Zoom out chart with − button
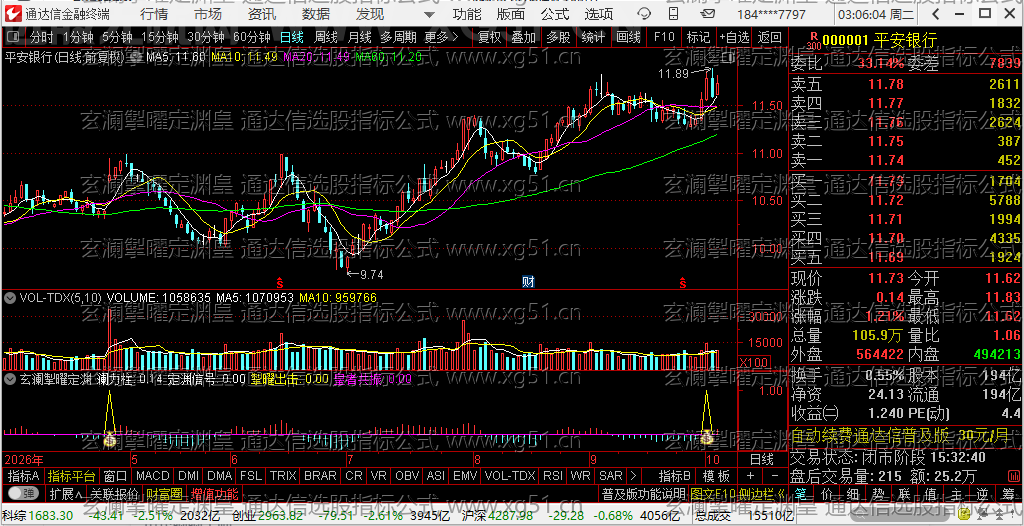This screenshot has width=1024, height=526. pos(775,476)
